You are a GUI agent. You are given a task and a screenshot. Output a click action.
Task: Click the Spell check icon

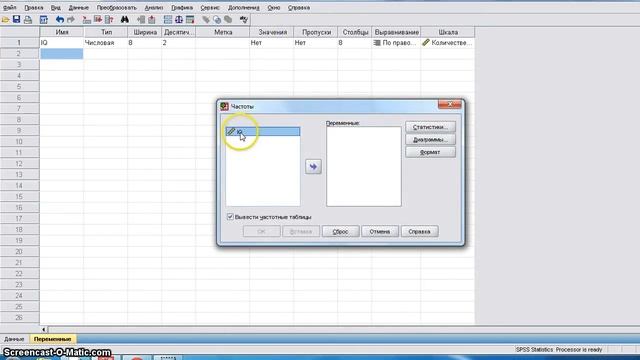(x=244, y=20)
